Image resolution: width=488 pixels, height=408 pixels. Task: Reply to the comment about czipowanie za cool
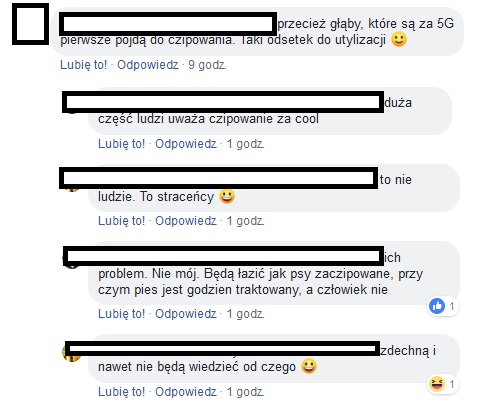tap(186, 144)
